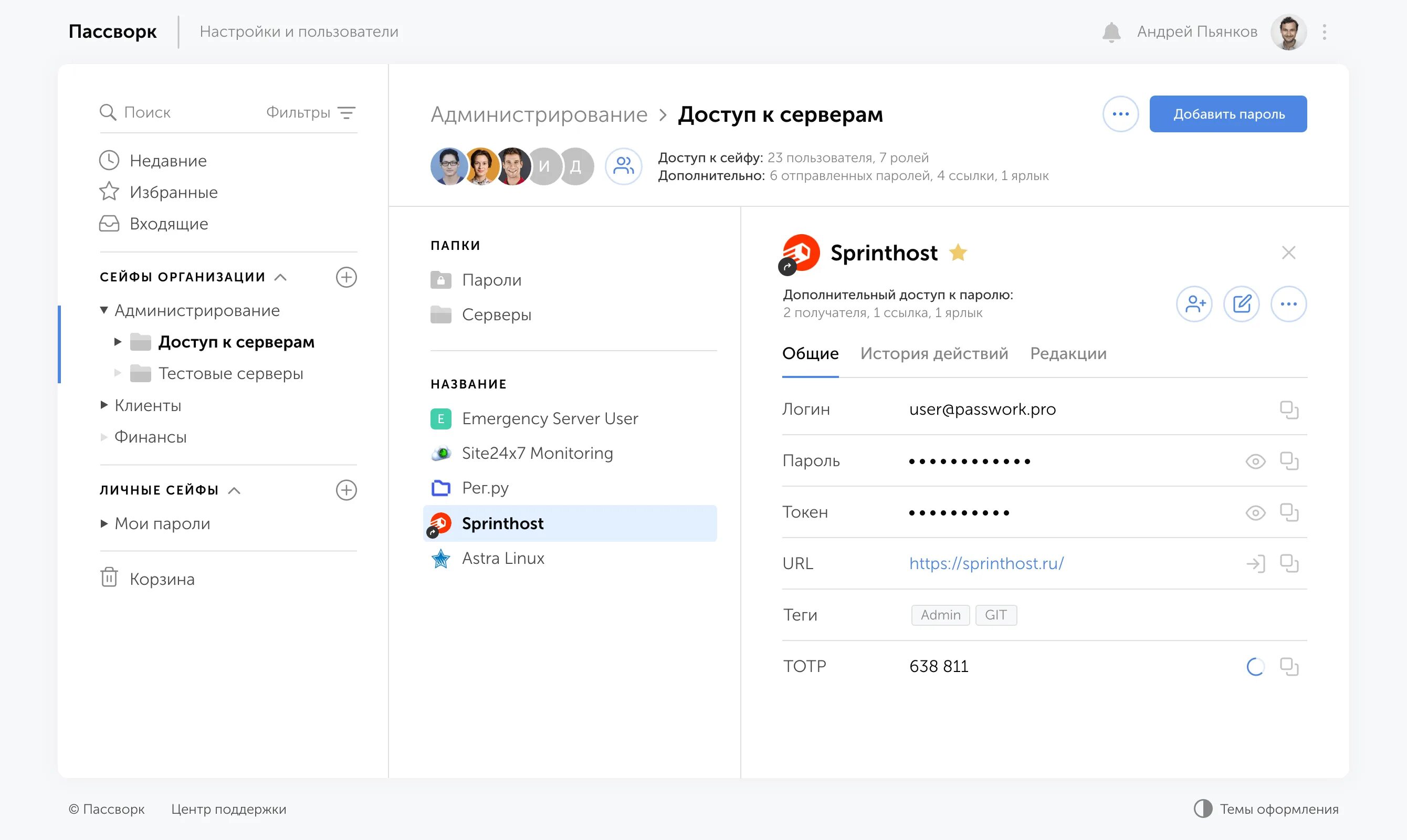Open Недавние recent items
Screen dimensions: 1407x840
point(153,161)
